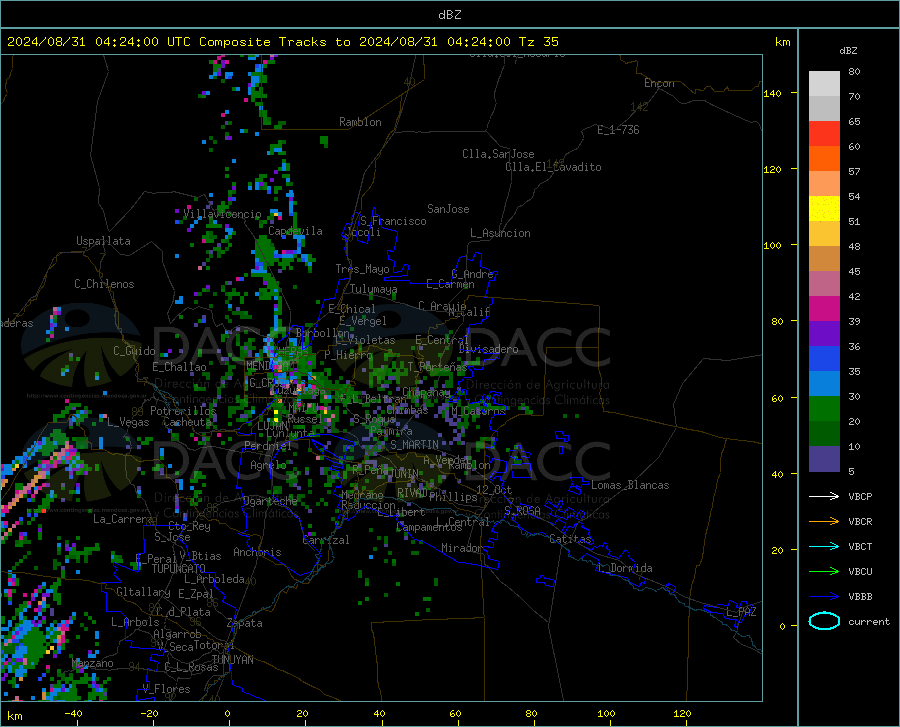Screen dimensions: 900x727
Task: Click the E_Challao place label
Action: pos(179,367)
